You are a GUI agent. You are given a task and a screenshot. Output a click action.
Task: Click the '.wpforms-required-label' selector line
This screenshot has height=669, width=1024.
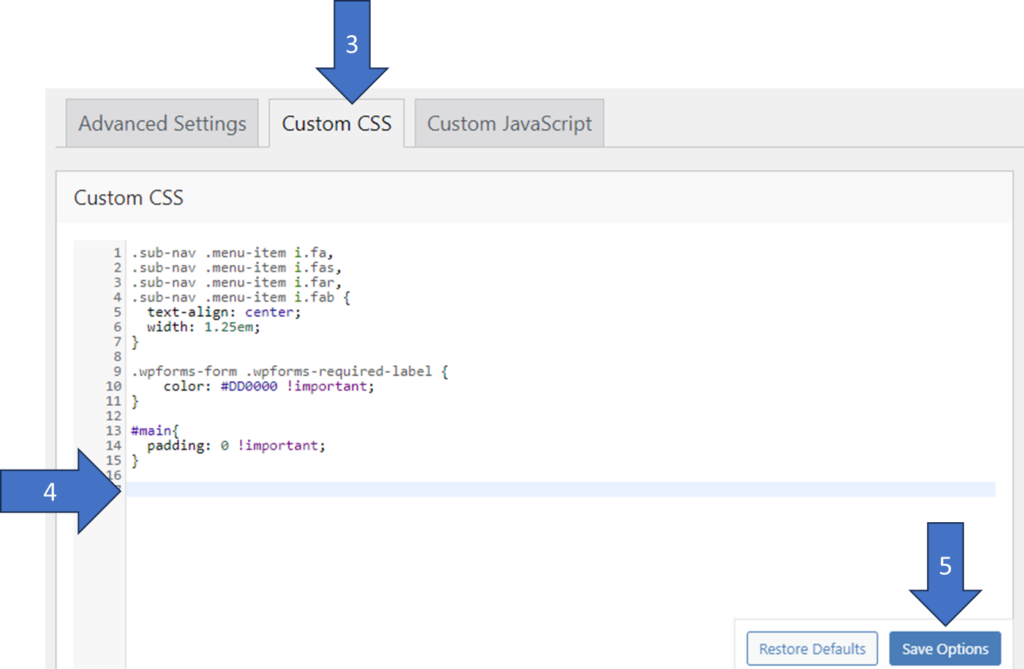pos(289,371)
